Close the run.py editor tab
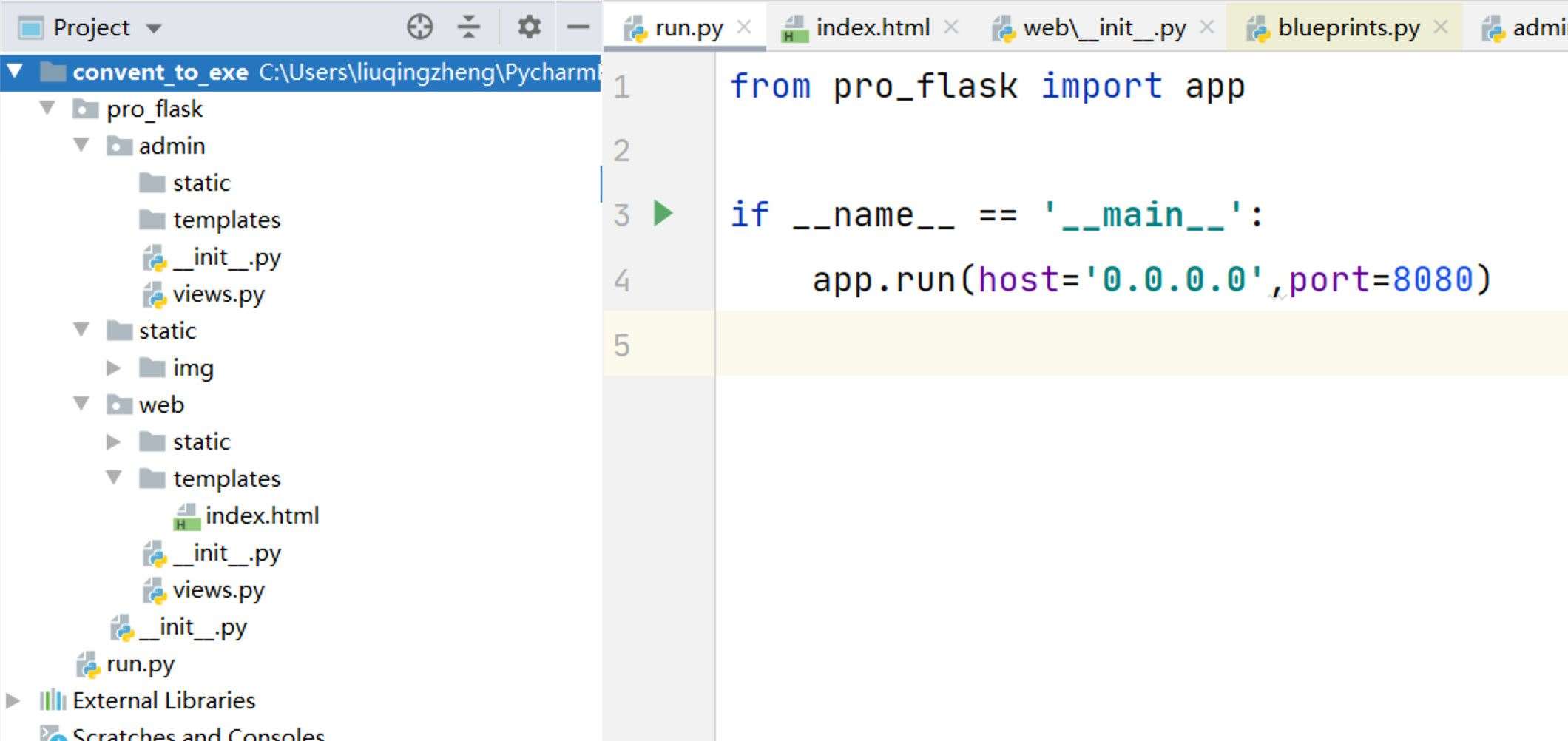1568x741 pixels. click(x=745, y=27)
